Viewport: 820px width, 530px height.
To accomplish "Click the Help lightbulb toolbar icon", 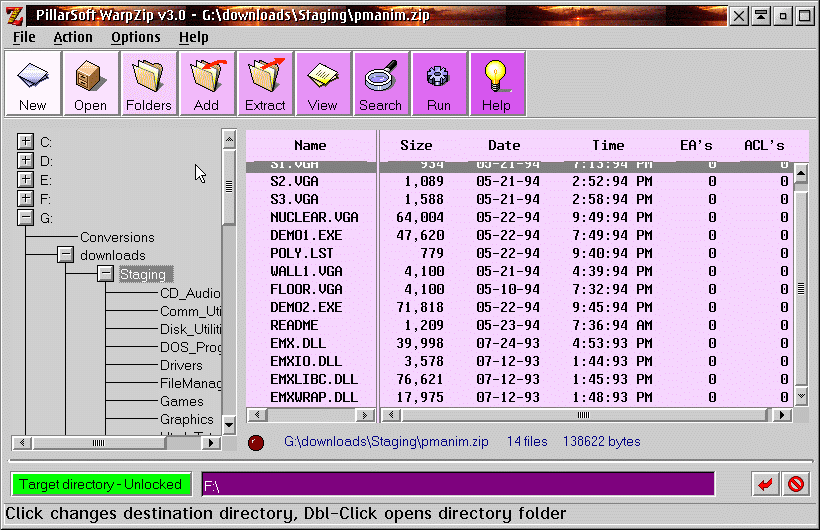I will [497, 83].
